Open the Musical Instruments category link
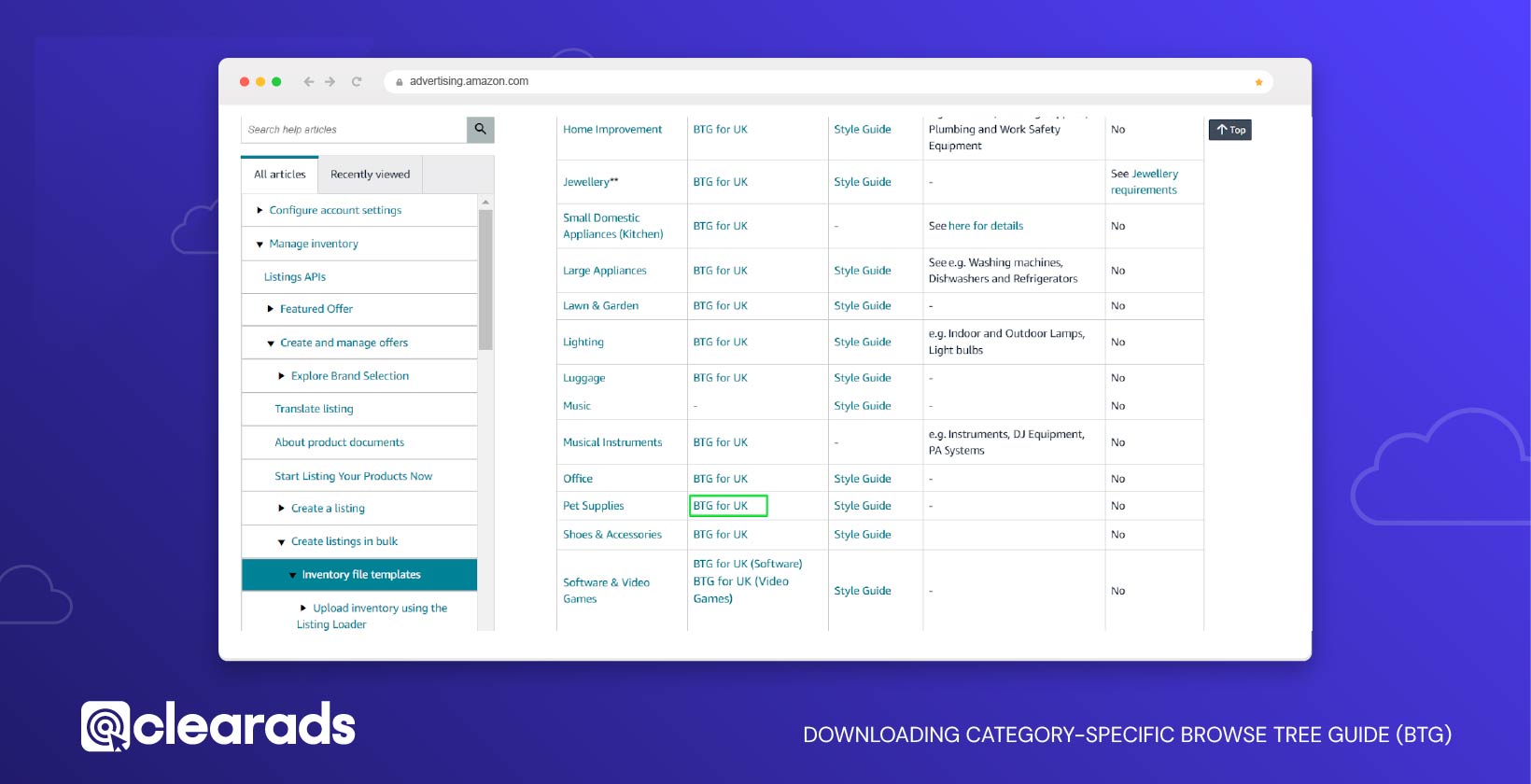The image size is (1531, 784). 612,442
